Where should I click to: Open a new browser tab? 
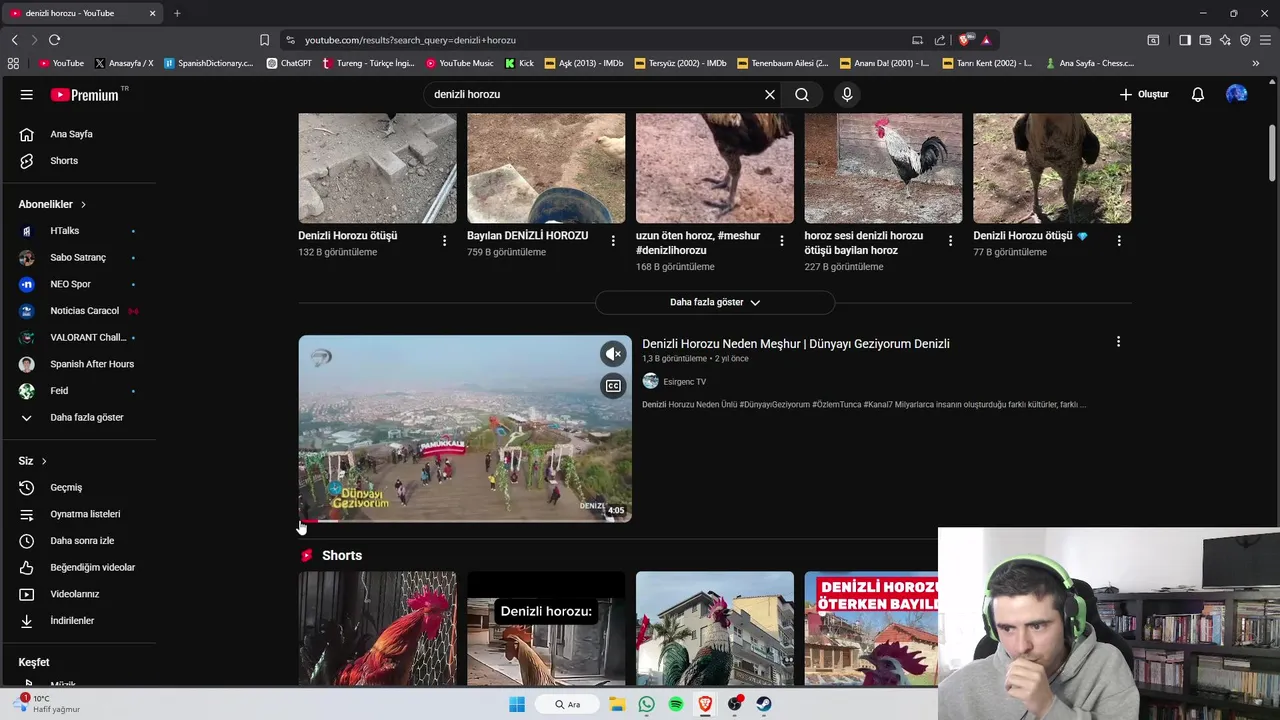(177, 13)
